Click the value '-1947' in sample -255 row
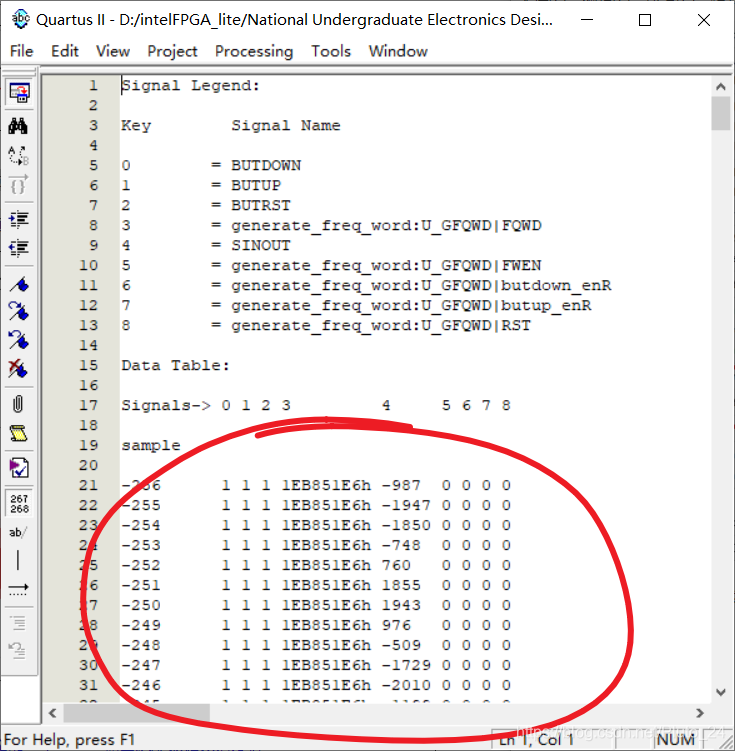 point(406,505)
